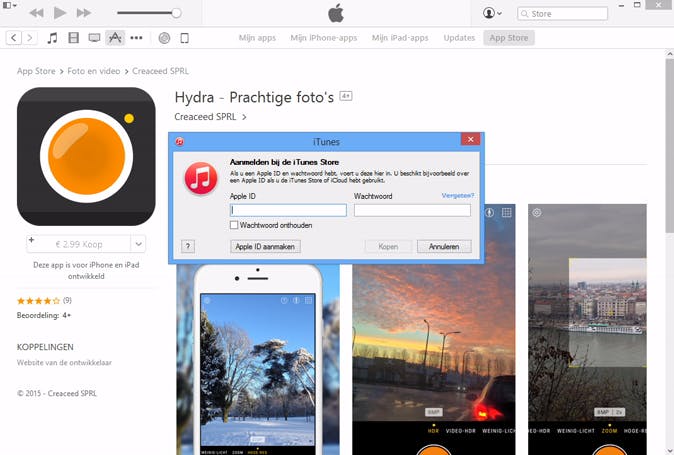The image size is (674, 455).
Task: Switch to Updates tab
Action: [x=459, y=38]
